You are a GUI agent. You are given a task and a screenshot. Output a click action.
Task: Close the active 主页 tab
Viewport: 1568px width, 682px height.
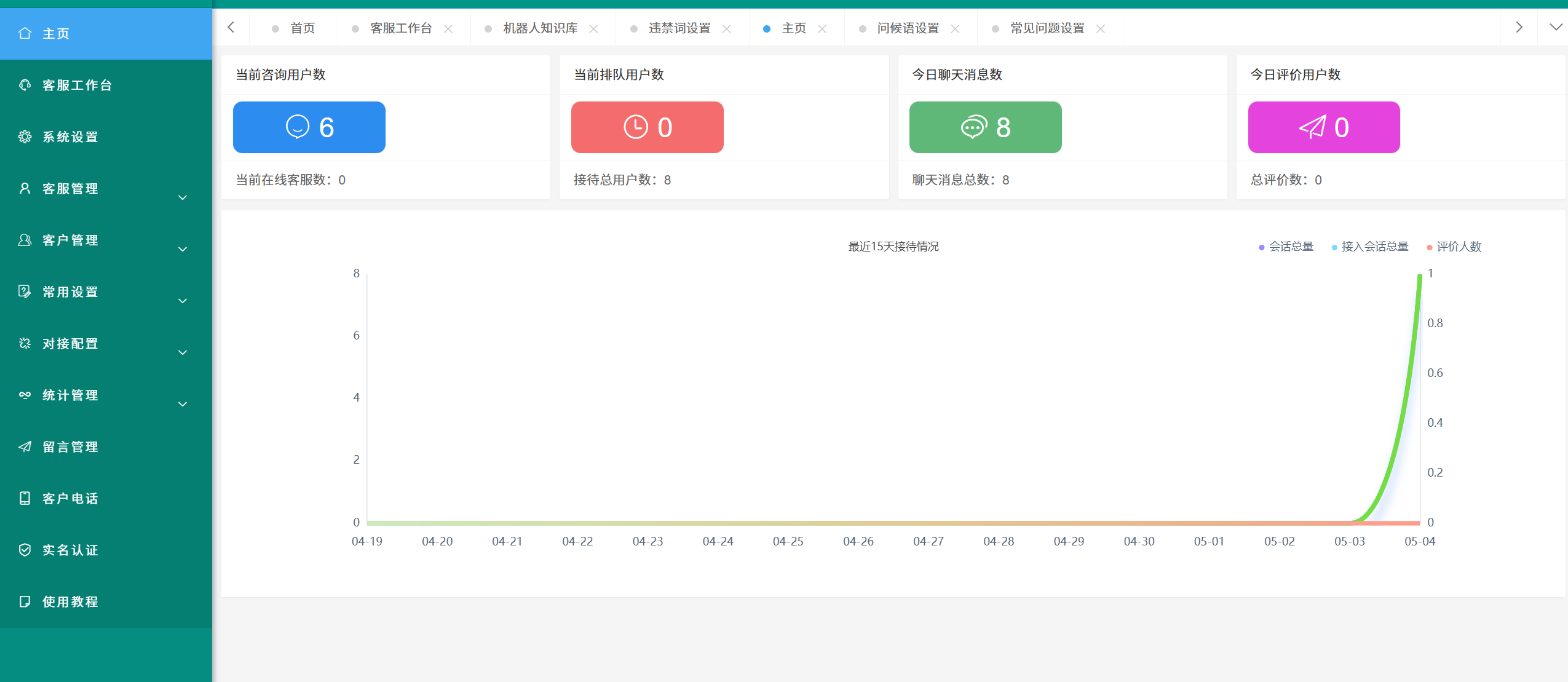822,29
